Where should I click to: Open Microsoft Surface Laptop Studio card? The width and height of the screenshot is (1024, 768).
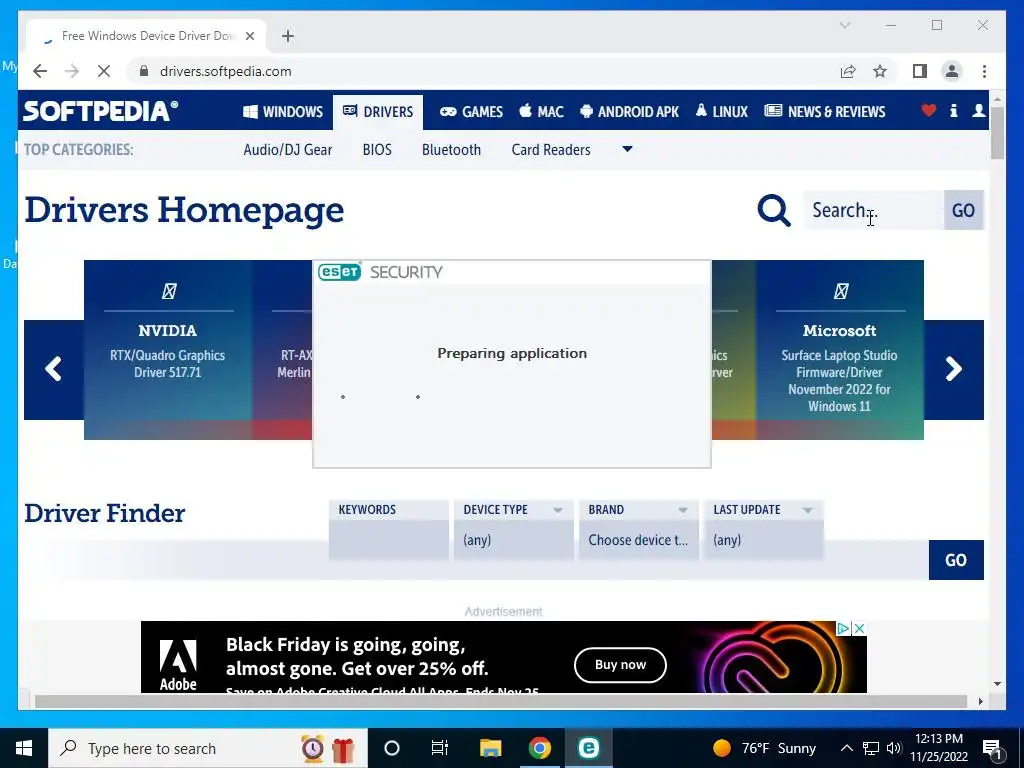840,349
